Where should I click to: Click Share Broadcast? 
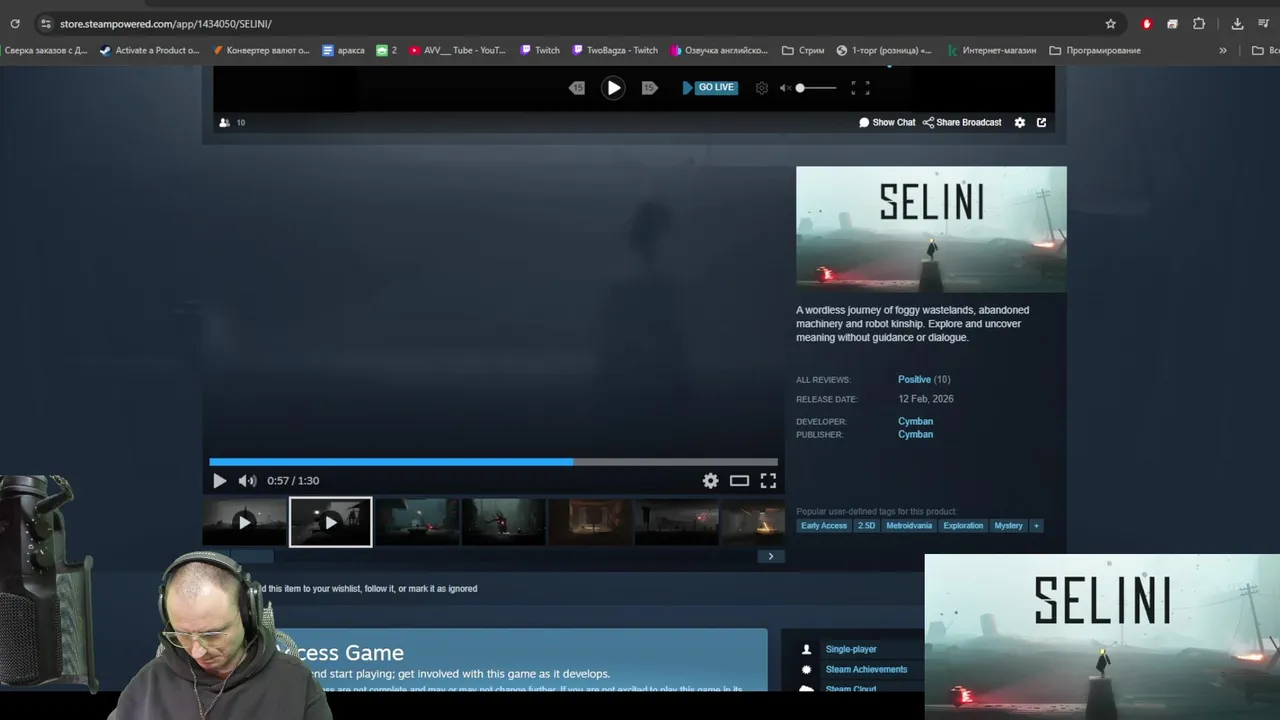962,122
